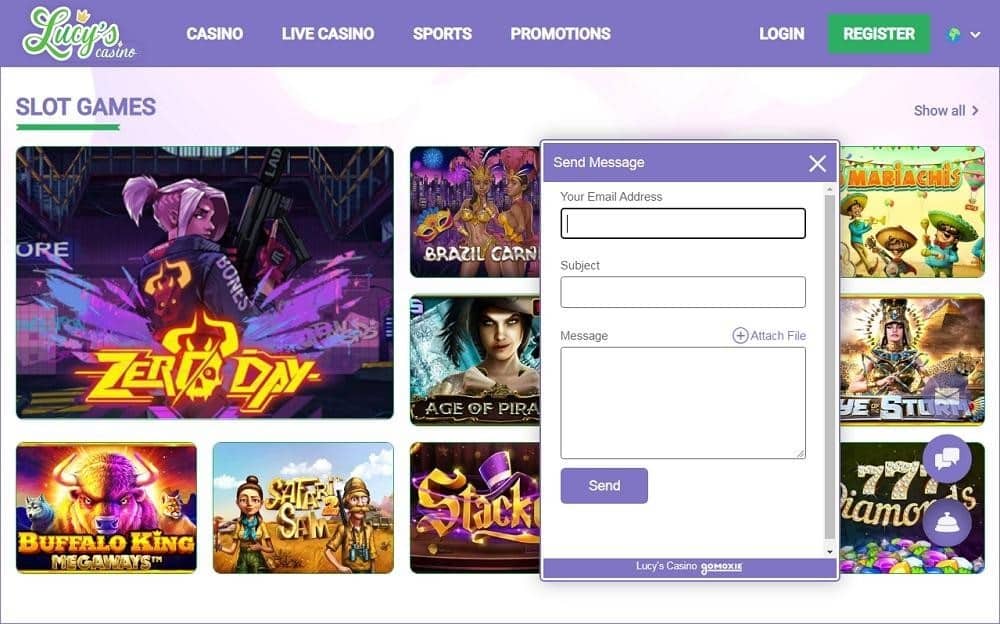View the Promotions page
This screenshot has height=624, width=1000.
click(x=561, y=34)
